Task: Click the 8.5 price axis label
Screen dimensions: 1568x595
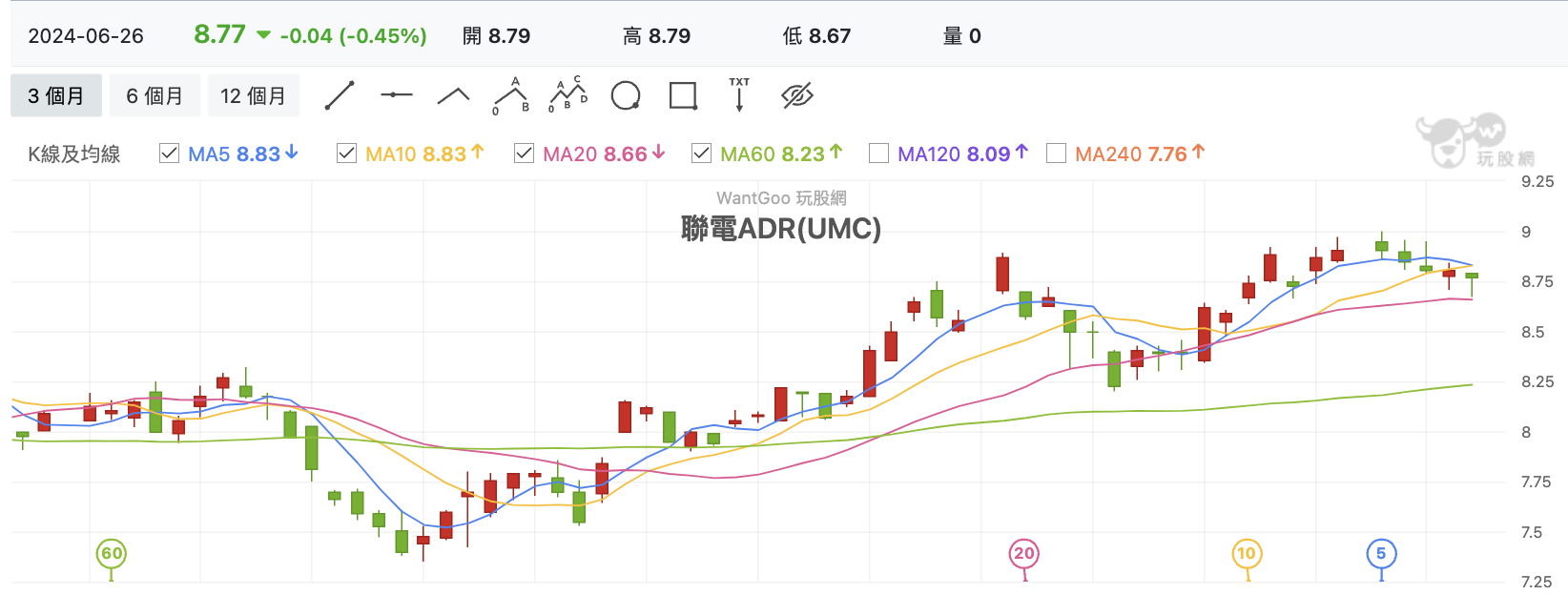Action: tap(1533, 332)
